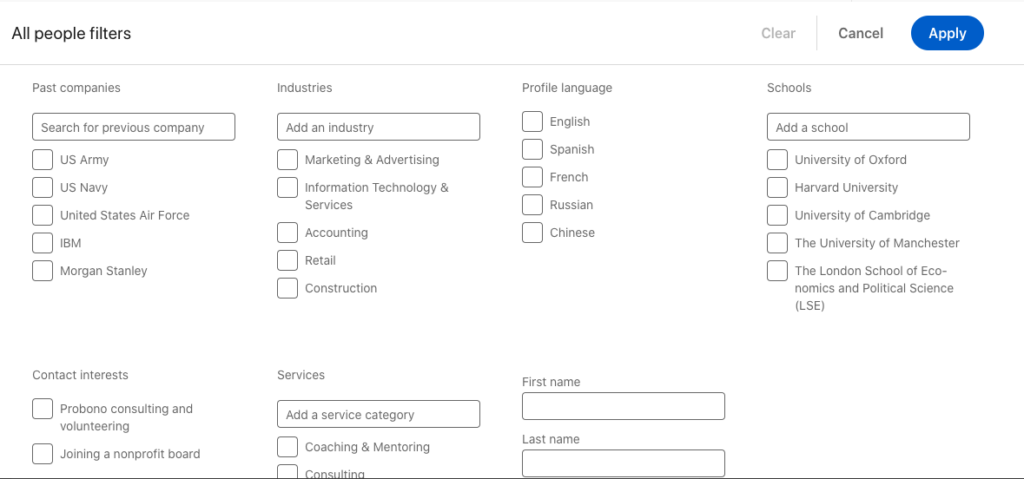Click the Clear filters link
The image size is (1024, 479).
pyautogui.click(x=778, y=33)
